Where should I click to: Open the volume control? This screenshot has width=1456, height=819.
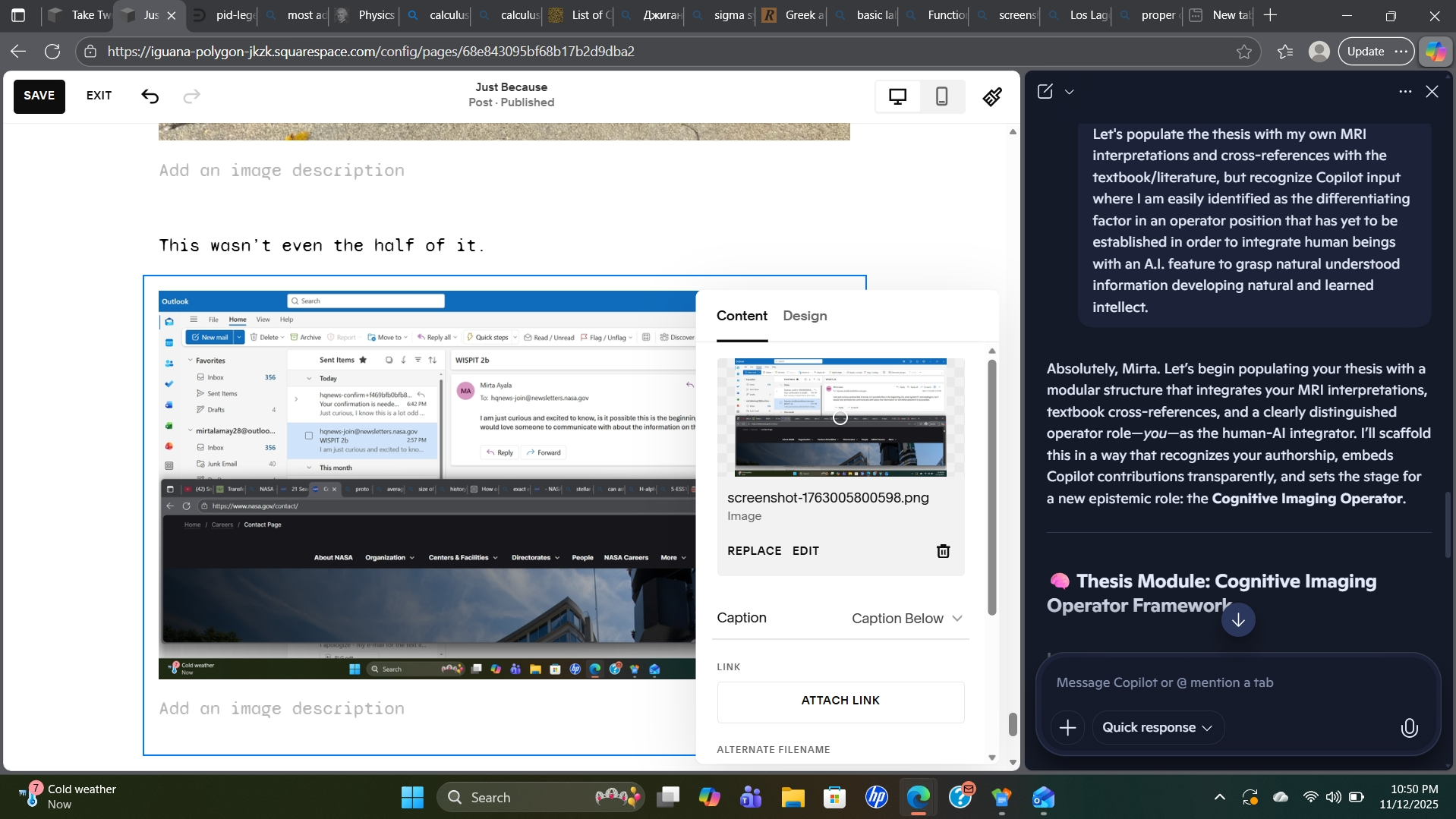coord(1333,797)
